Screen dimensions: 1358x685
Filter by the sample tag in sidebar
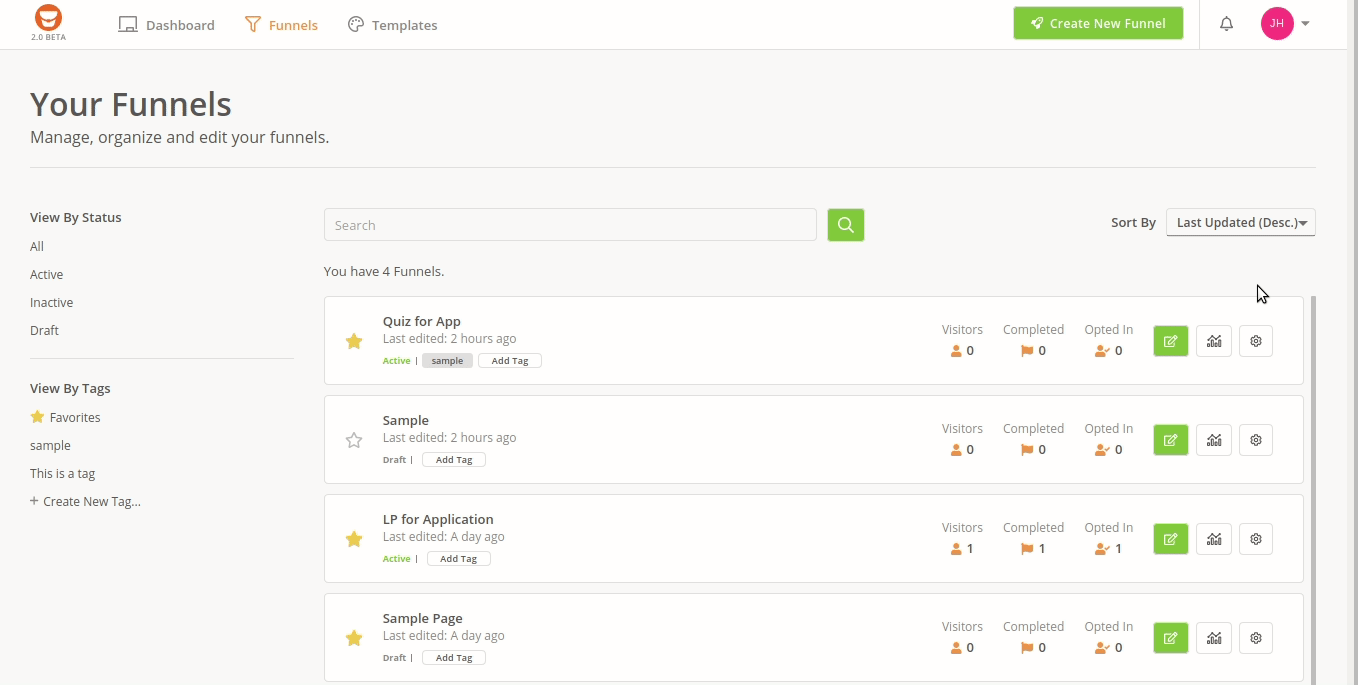[x=50, y=445]
